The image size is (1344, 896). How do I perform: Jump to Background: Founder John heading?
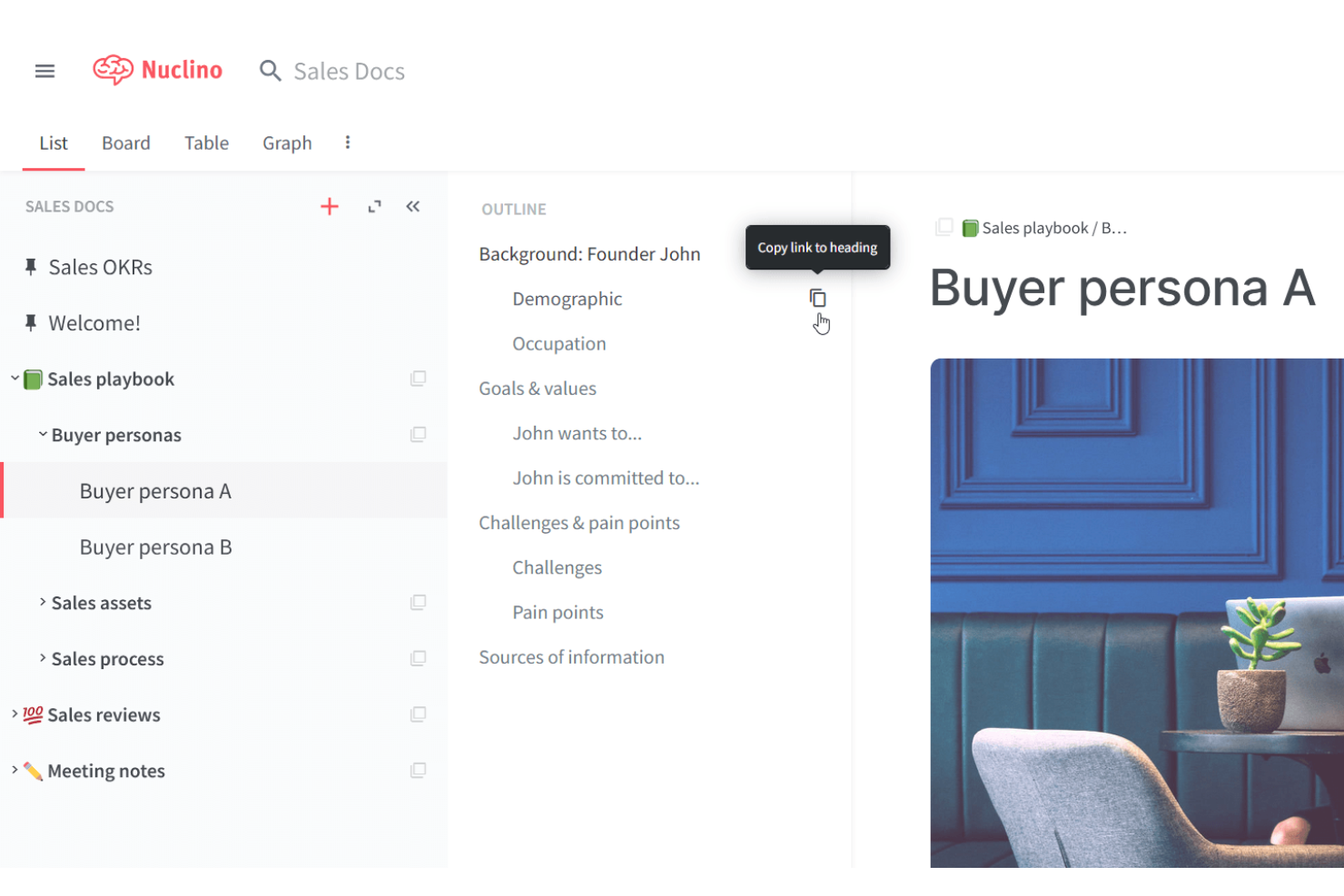[x=589, y=254]
